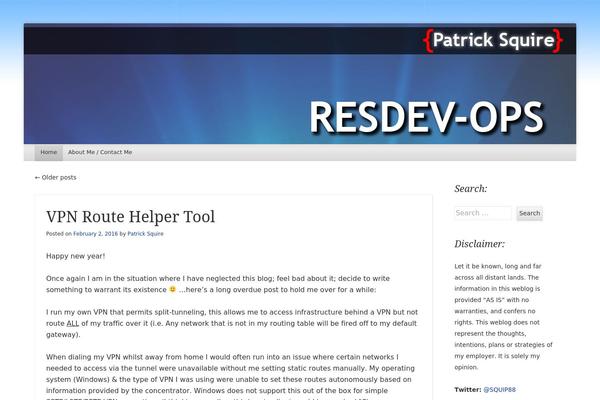Go to Older posts
This screenshot has width=600, height=400.
[55, 178]
